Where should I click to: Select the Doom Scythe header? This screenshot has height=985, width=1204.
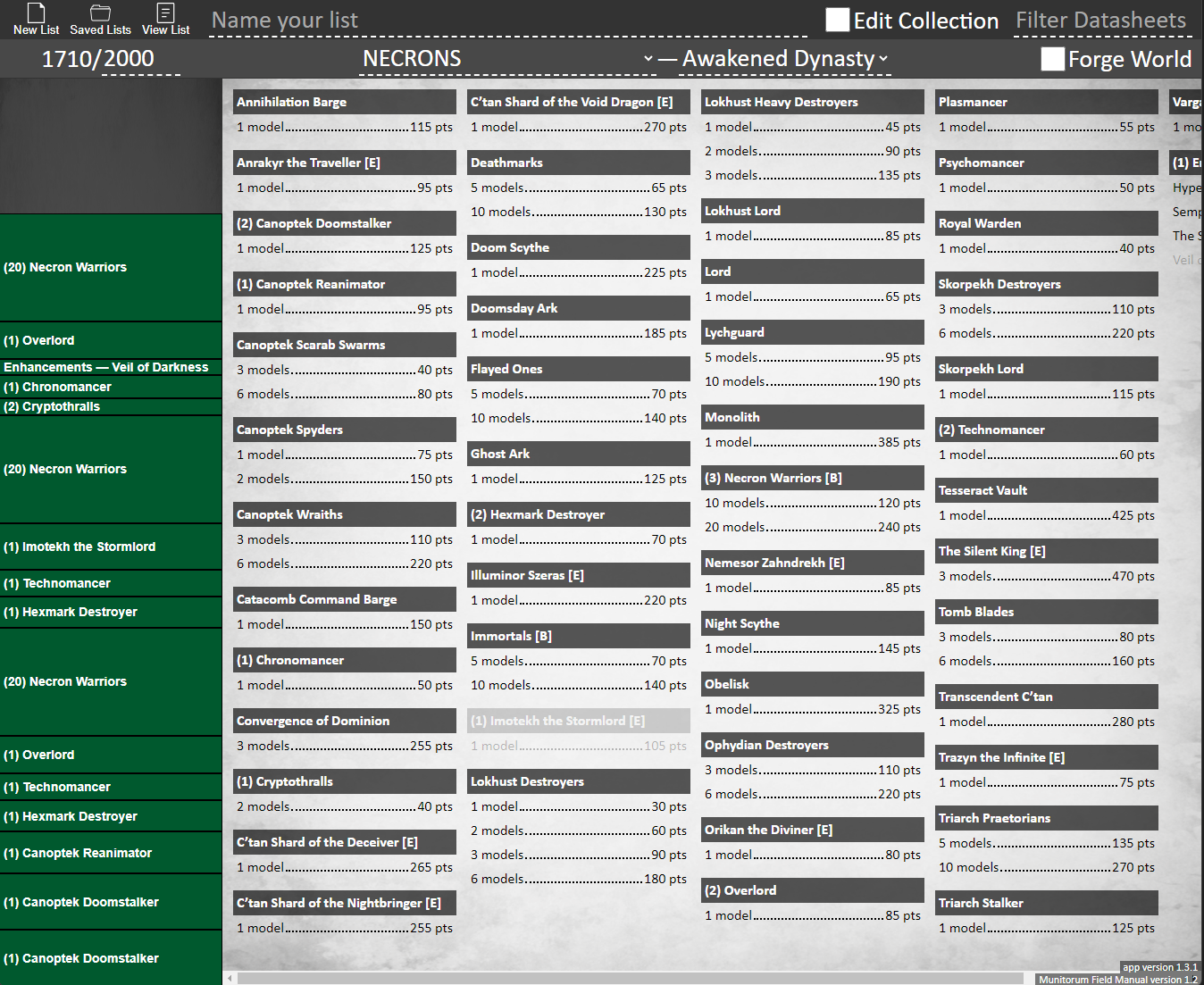[x=579, y=247]
